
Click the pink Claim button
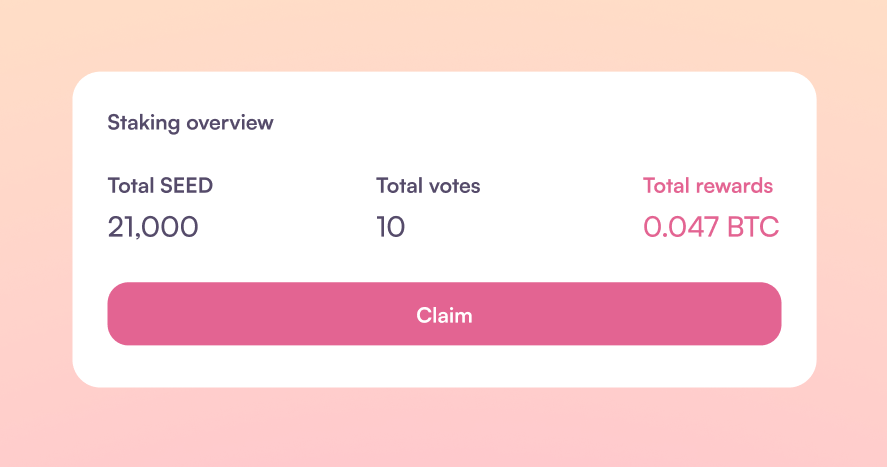(444, 314)
